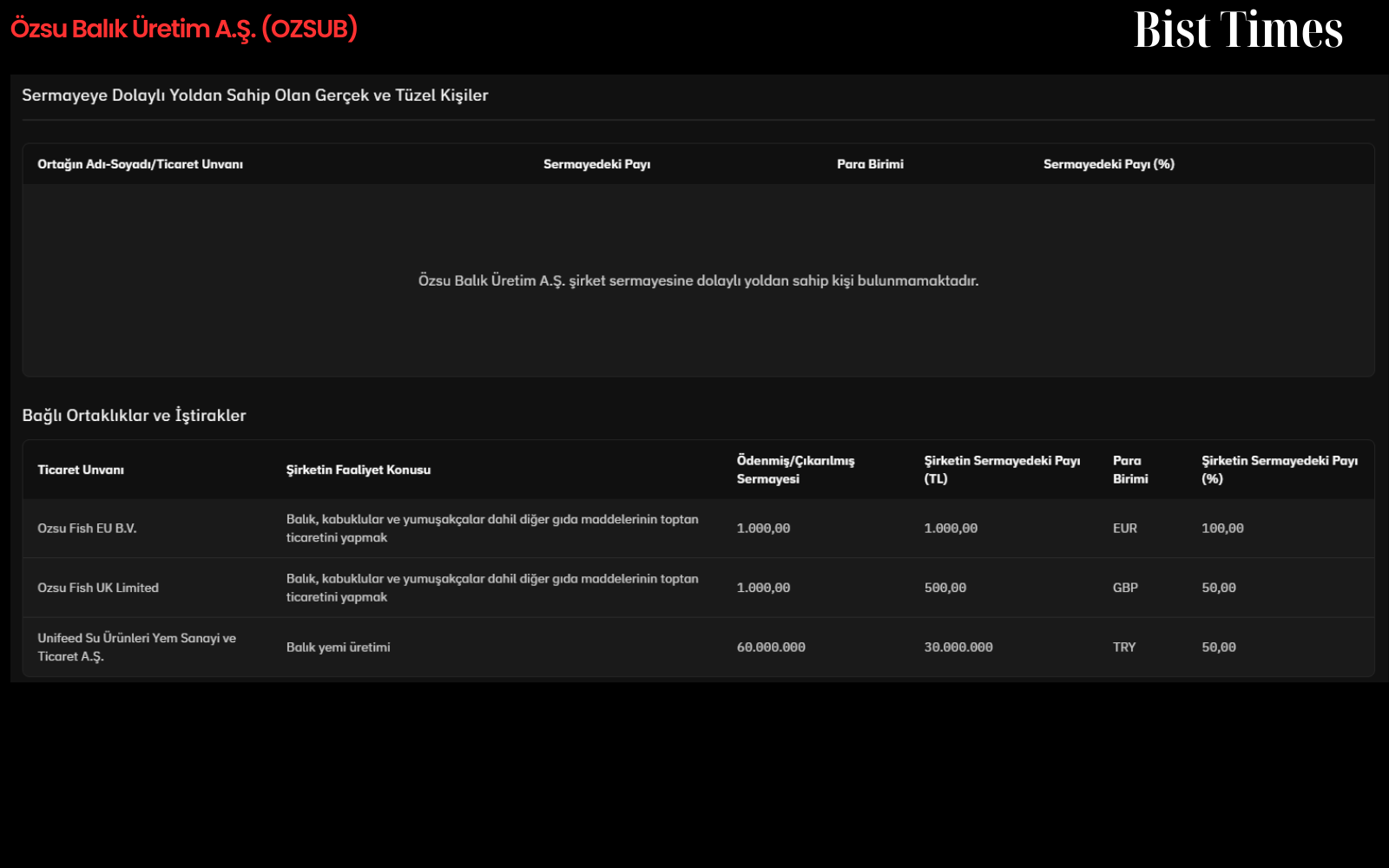
Task: Click the TRY currency cell
Action: click(1124, 648)
